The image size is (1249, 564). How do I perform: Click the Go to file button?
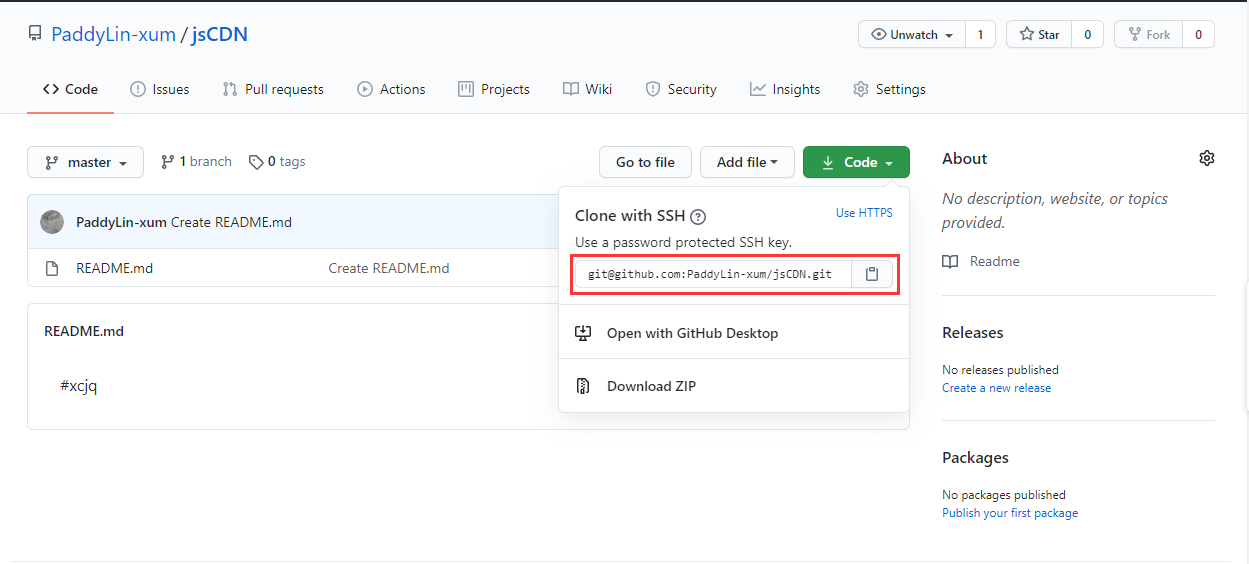point(645,162)
